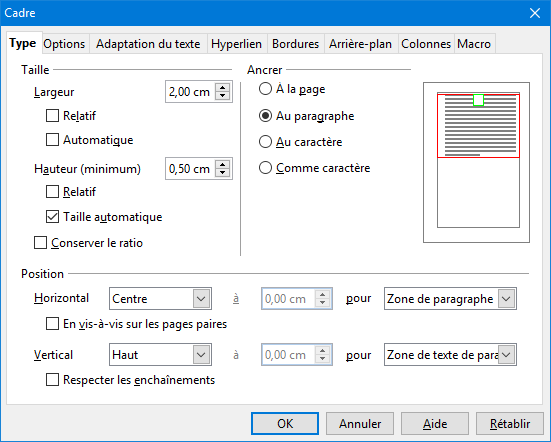
Task: Tick Respecter les enchaînements checkbox
Action: pyautogui.click(x=52, y=380)
